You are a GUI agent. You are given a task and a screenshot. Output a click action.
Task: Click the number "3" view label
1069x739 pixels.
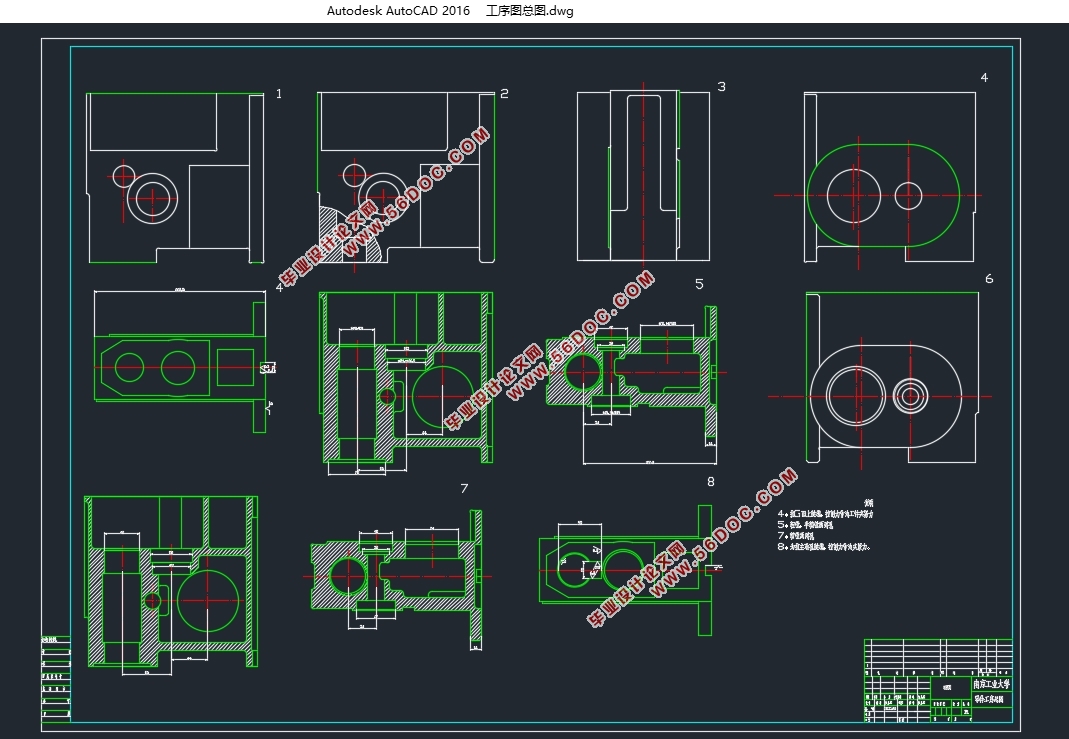[721, 87]
